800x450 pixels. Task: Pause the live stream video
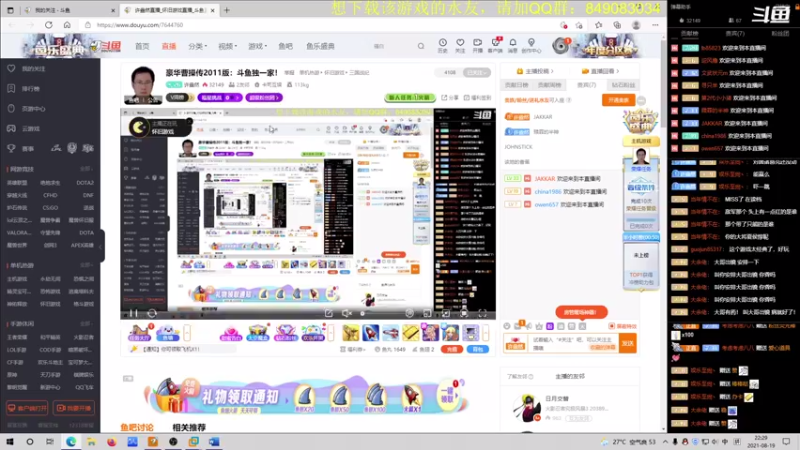(x=133, y=313)
